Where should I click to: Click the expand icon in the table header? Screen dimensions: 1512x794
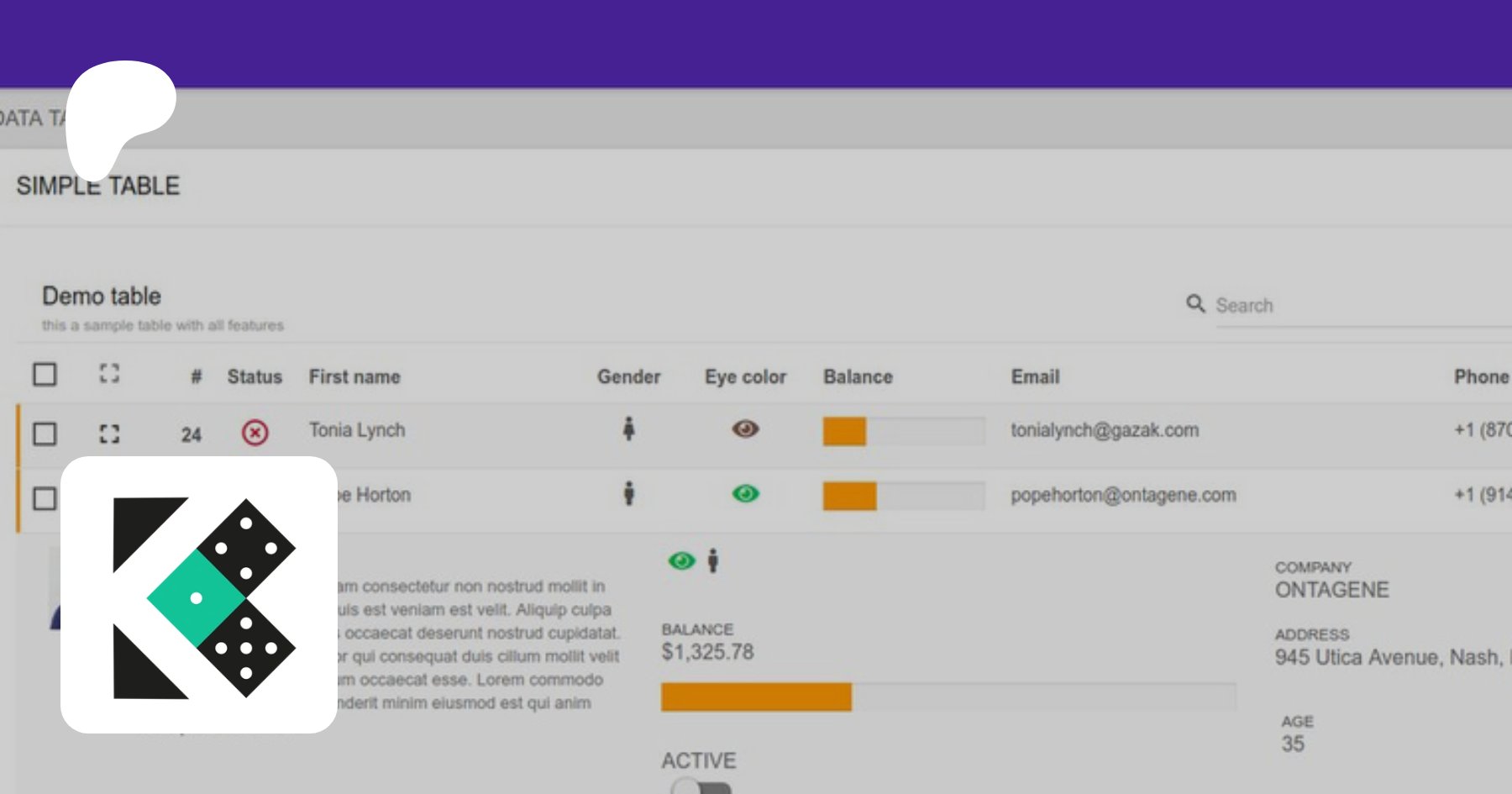[108, 376]
